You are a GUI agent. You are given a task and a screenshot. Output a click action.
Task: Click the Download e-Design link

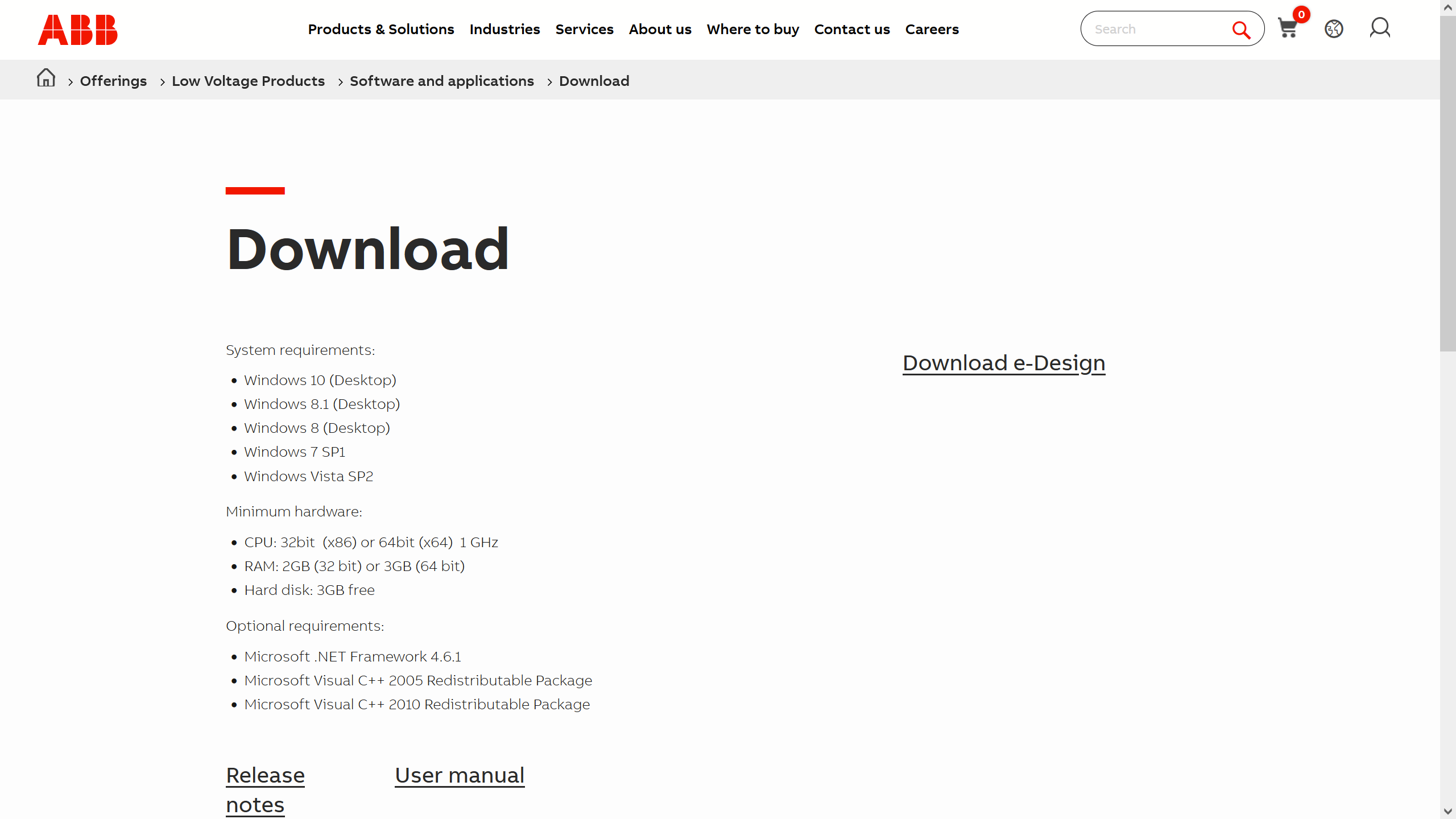[1003, 363]
